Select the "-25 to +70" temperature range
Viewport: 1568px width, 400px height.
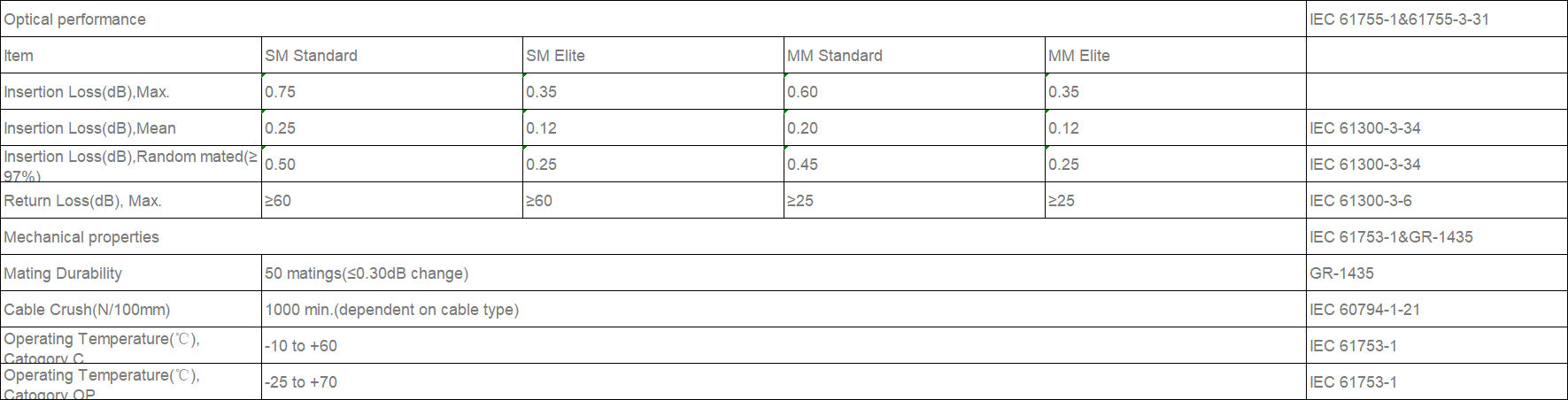301,382
